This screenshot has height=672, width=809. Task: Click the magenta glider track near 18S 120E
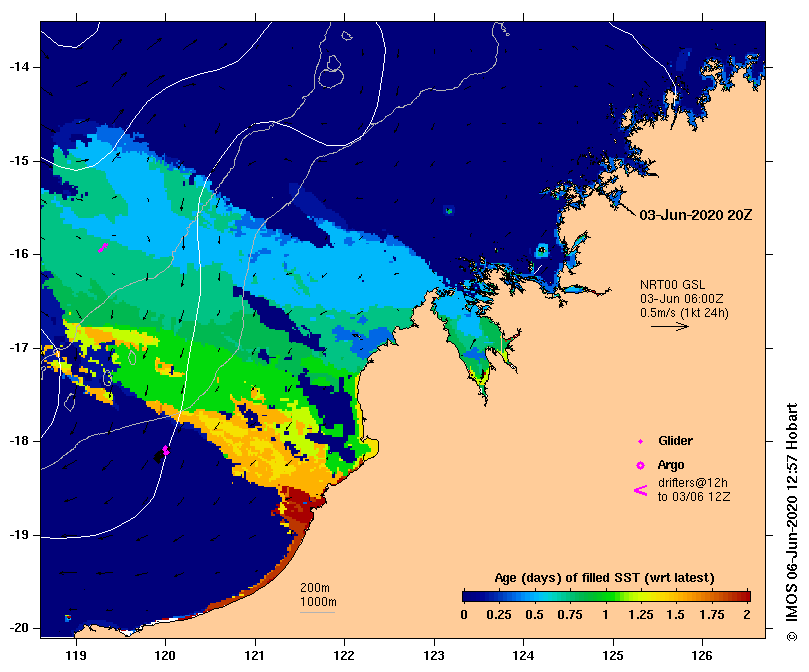(166, 451)
